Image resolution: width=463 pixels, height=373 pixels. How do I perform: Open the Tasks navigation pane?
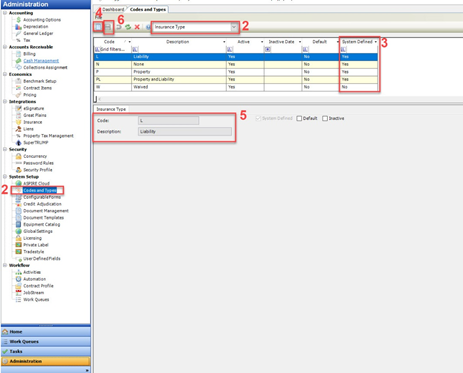click(x=46, y=351)
